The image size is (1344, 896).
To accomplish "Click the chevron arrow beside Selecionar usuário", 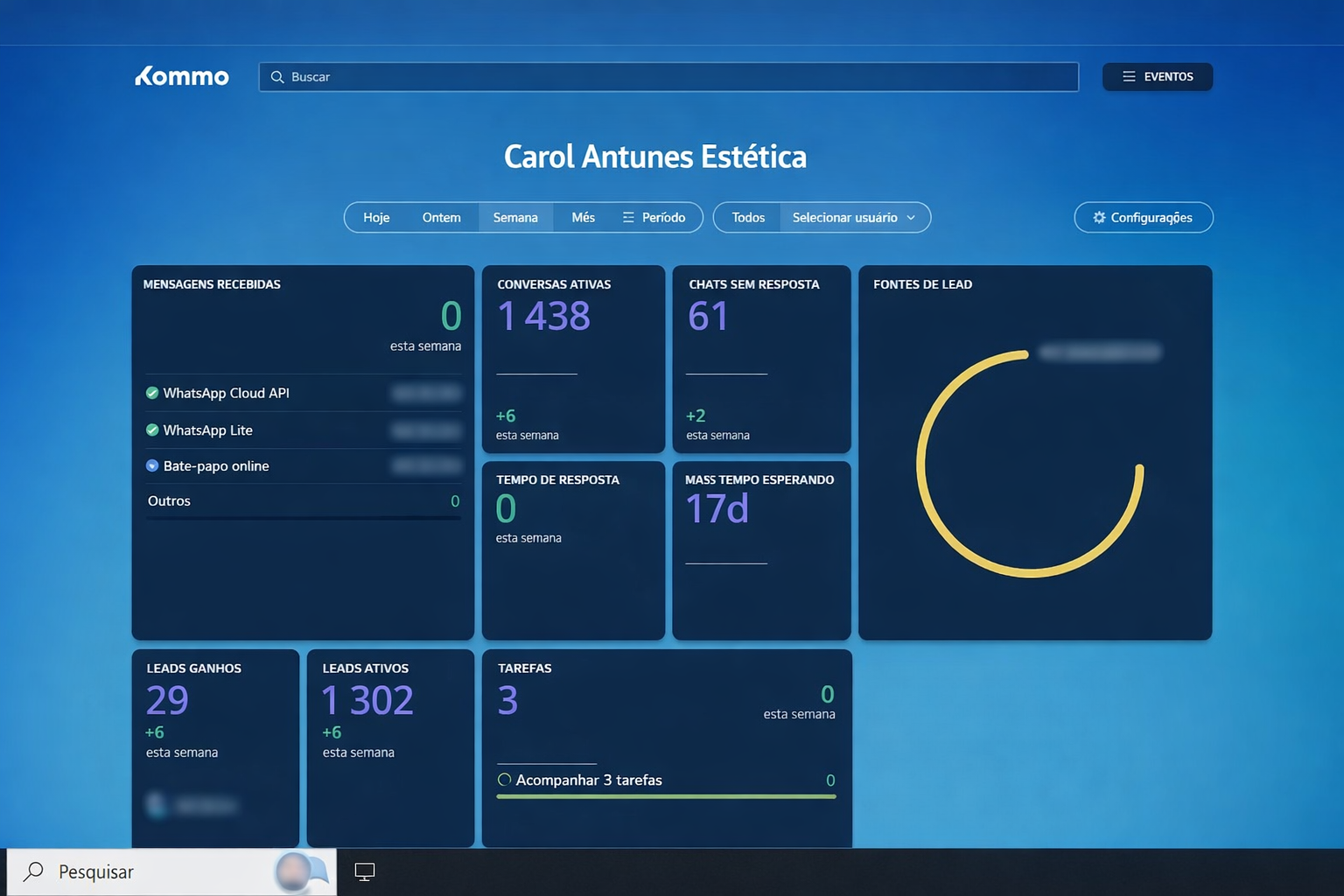I will point(911,218).
